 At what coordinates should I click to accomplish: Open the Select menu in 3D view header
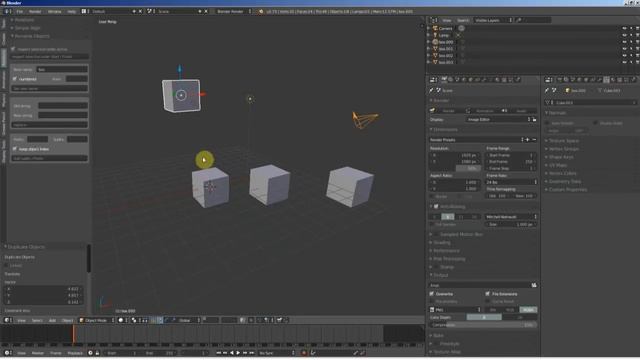pos(37,320)
